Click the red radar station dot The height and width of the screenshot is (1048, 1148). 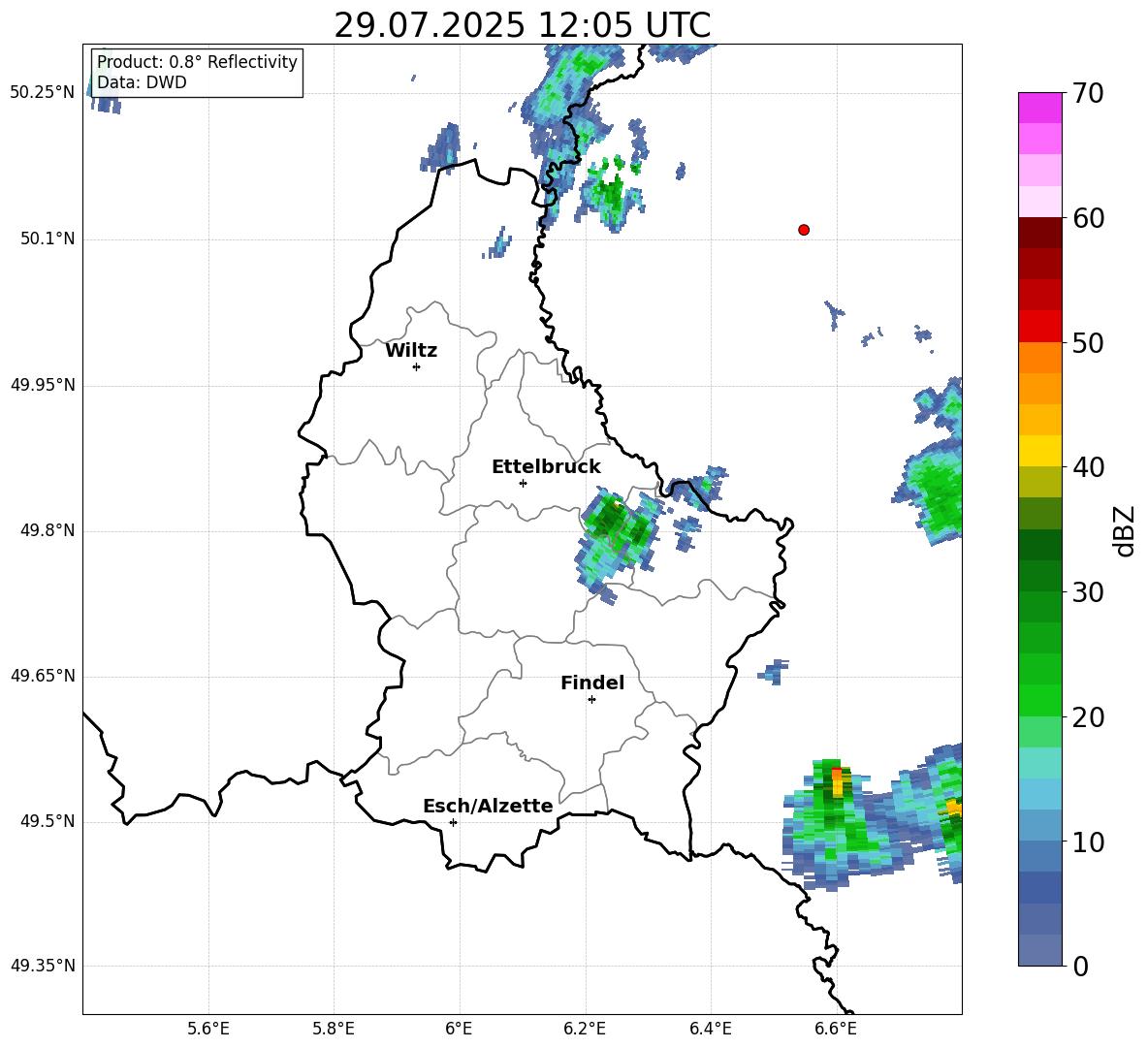click(x=803, y=230)
